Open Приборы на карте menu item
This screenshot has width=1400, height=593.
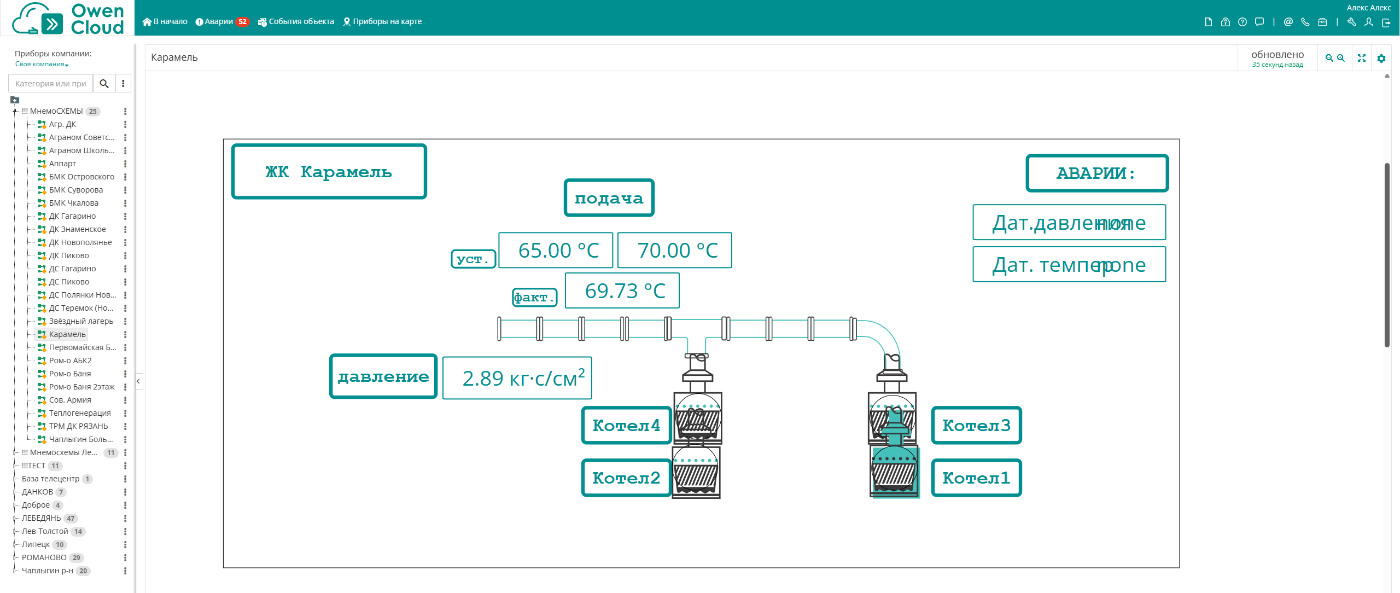point(382,21)
